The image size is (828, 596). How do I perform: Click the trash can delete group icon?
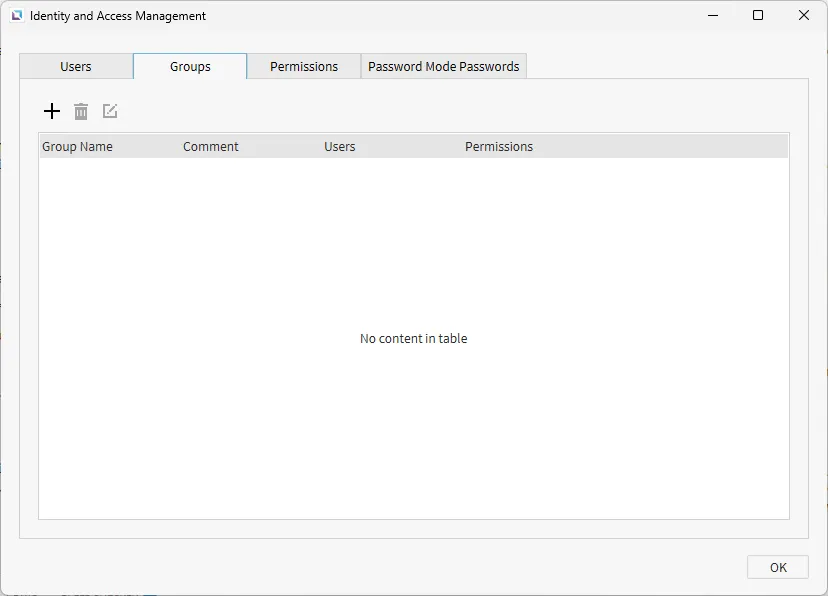pos(81,111)
